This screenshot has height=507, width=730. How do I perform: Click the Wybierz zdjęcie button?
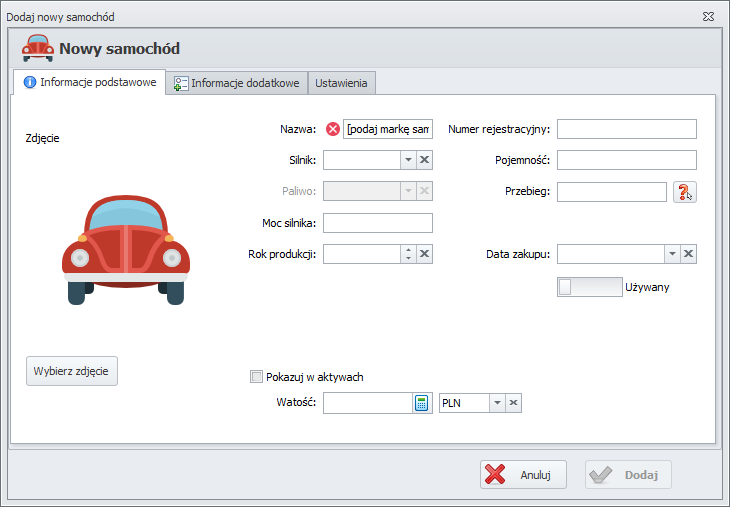pos(72,369)
